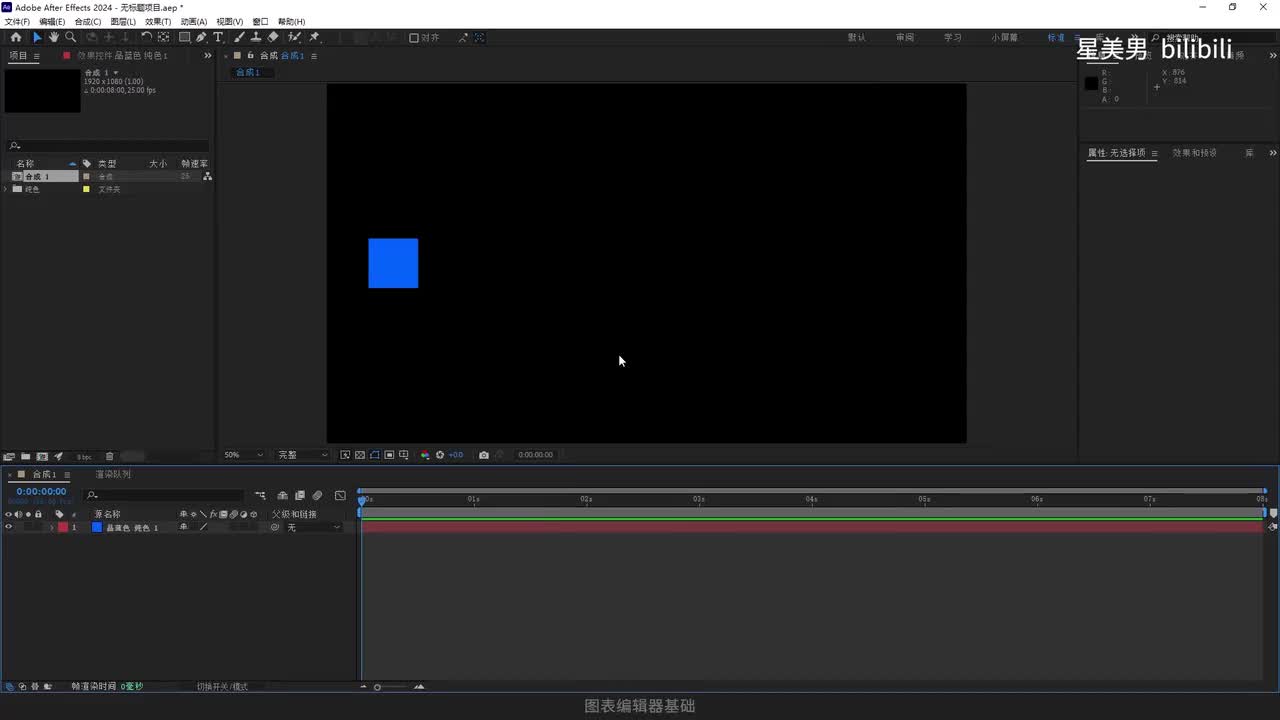Open the 文件(F) menu
The width and height of the screenshot is (1280, 720).
point(18,21)
